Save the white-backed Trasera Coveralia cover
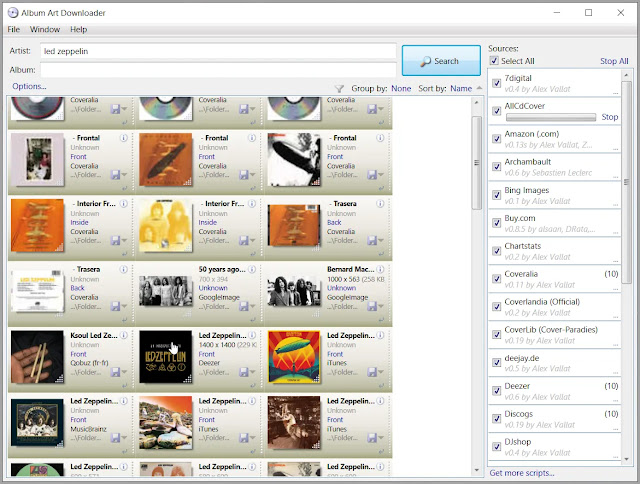 pyautogui.click(x=116, y=306)
